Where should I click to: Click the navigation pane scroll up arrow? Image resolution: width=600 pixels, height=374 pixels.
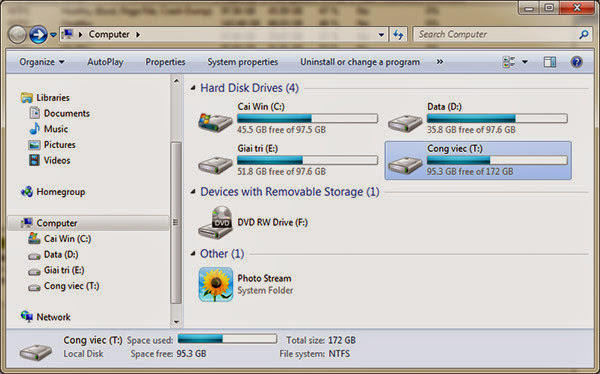click(x=176, y=81)
